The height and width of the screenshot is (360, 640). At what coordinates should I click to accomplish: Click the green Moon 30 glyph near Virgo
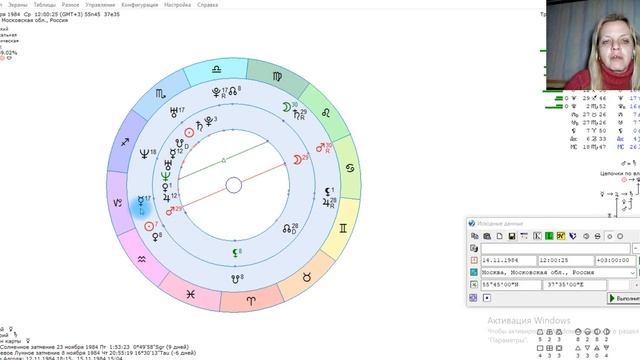[287, 107]
